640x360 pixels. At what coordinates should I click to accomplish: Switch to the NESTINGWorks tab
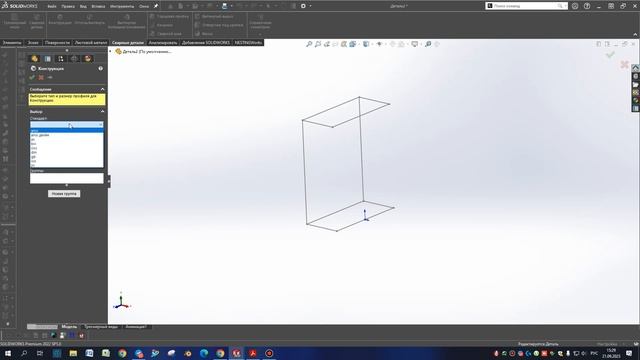pyautogui.click(x=248, y=42)
